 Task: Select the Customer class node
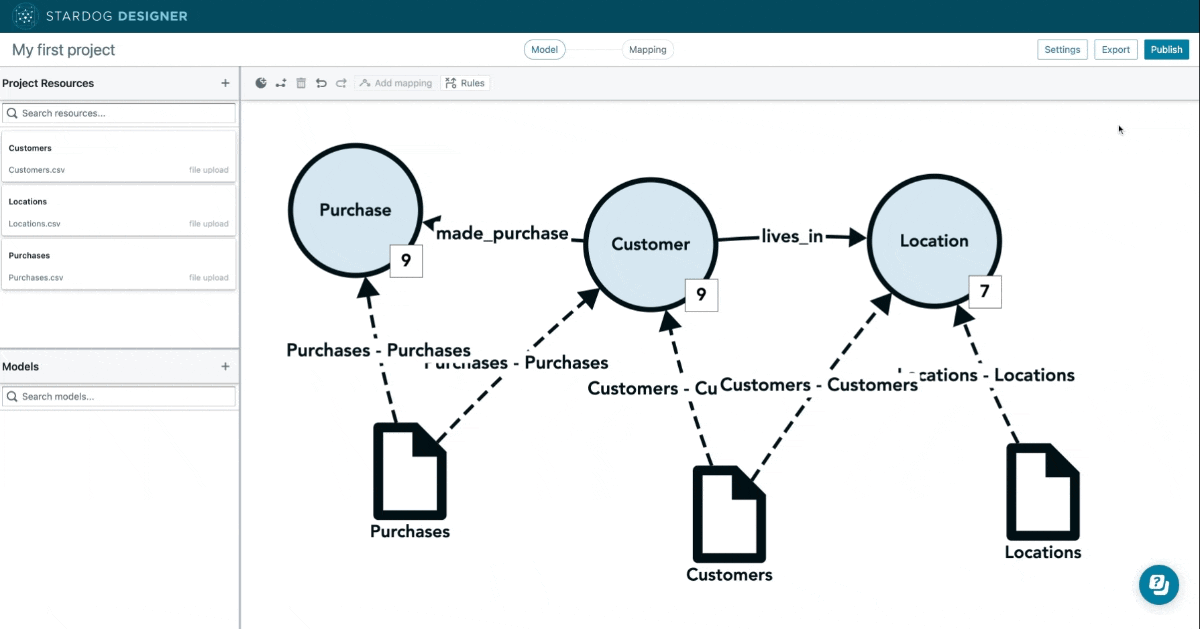point(650,244)
